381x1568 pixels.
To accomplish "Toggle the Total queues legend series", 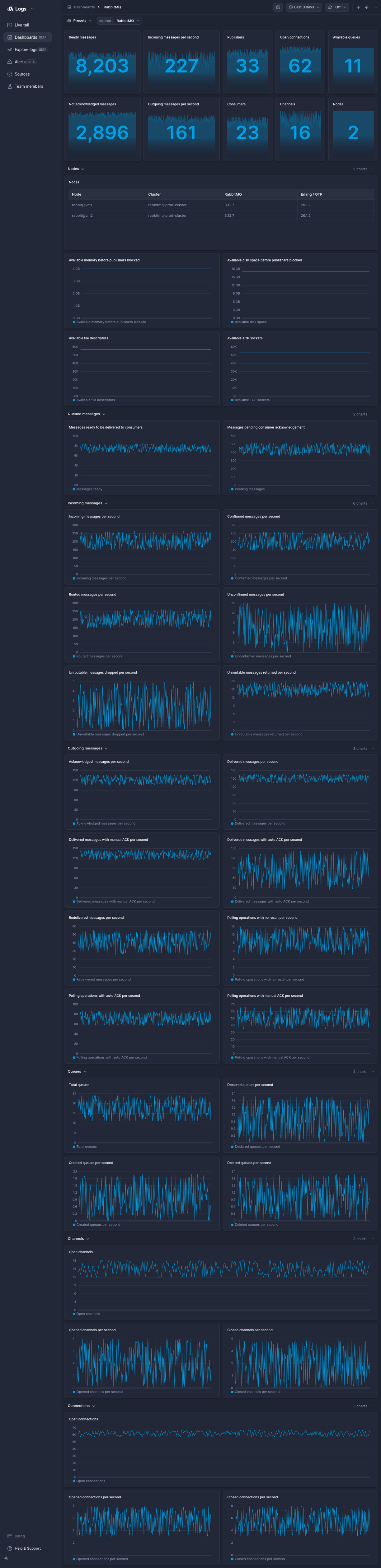I will [85, 1146].
